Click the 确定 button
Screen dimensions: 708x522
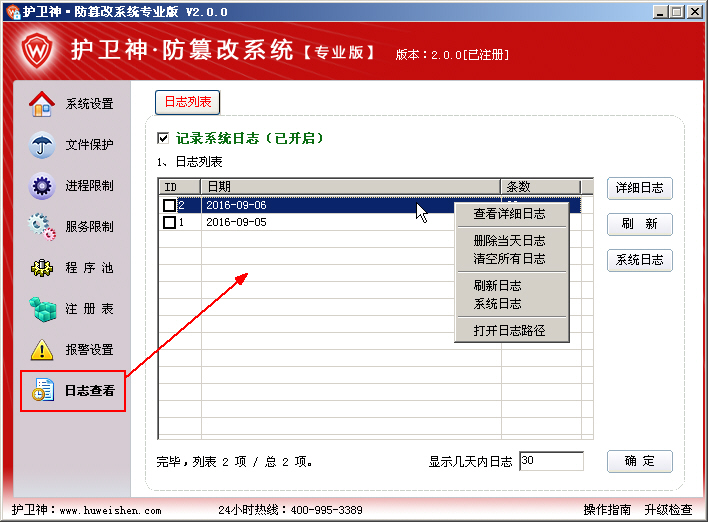[x=639, y=461]
